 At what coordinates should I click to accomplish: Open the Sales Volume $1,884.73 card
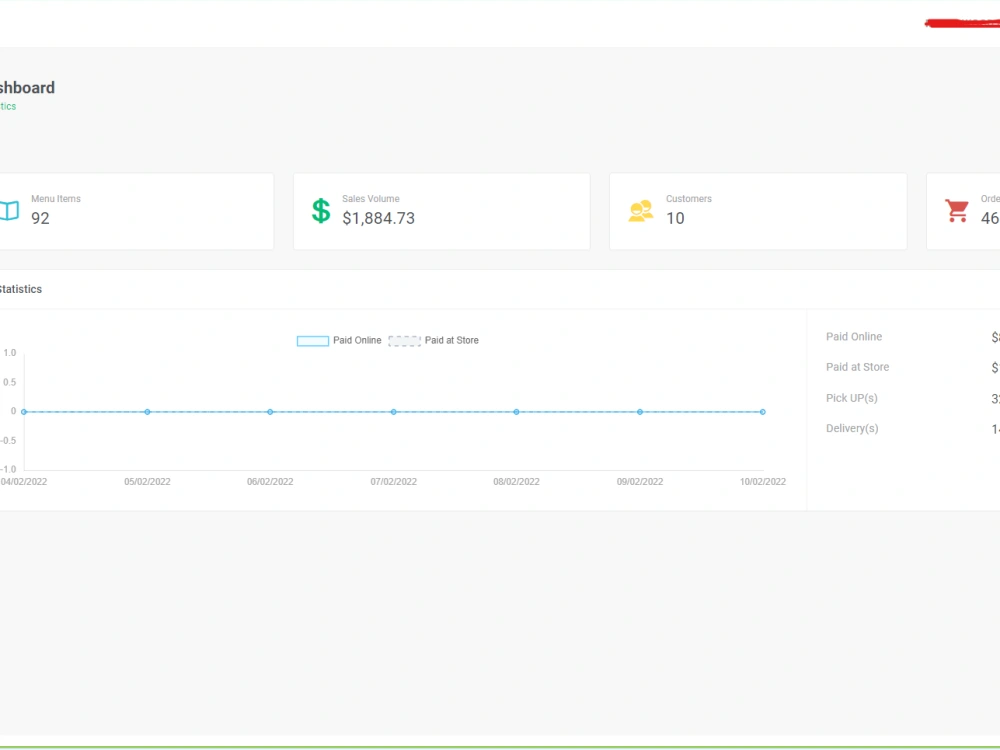(x=441, y=211)
